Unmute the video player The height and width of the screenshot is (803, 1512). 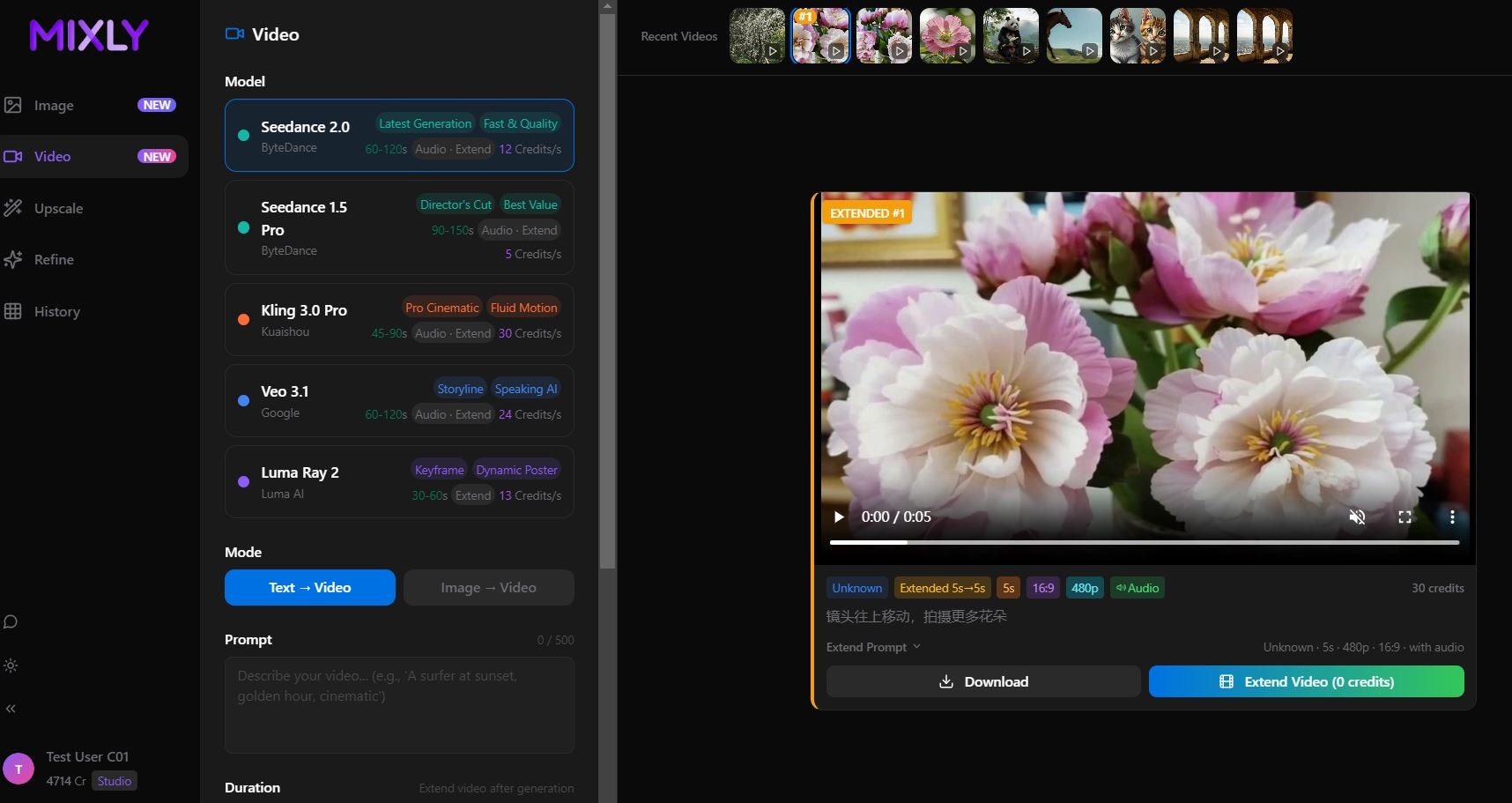(1357, 517)
